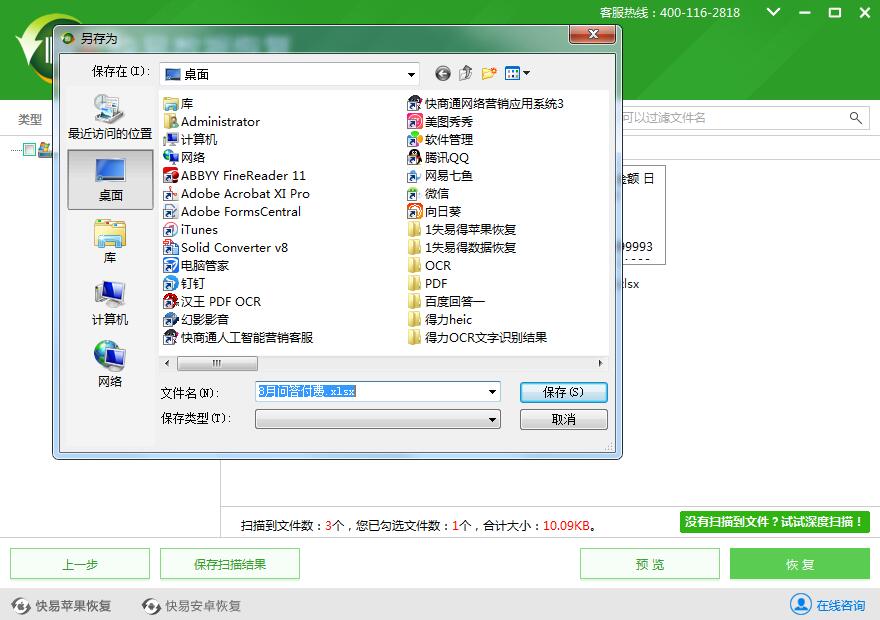Expand the view mode dropdown arrow
Viewport: 880px width, 620px height.
click(527, 72)
